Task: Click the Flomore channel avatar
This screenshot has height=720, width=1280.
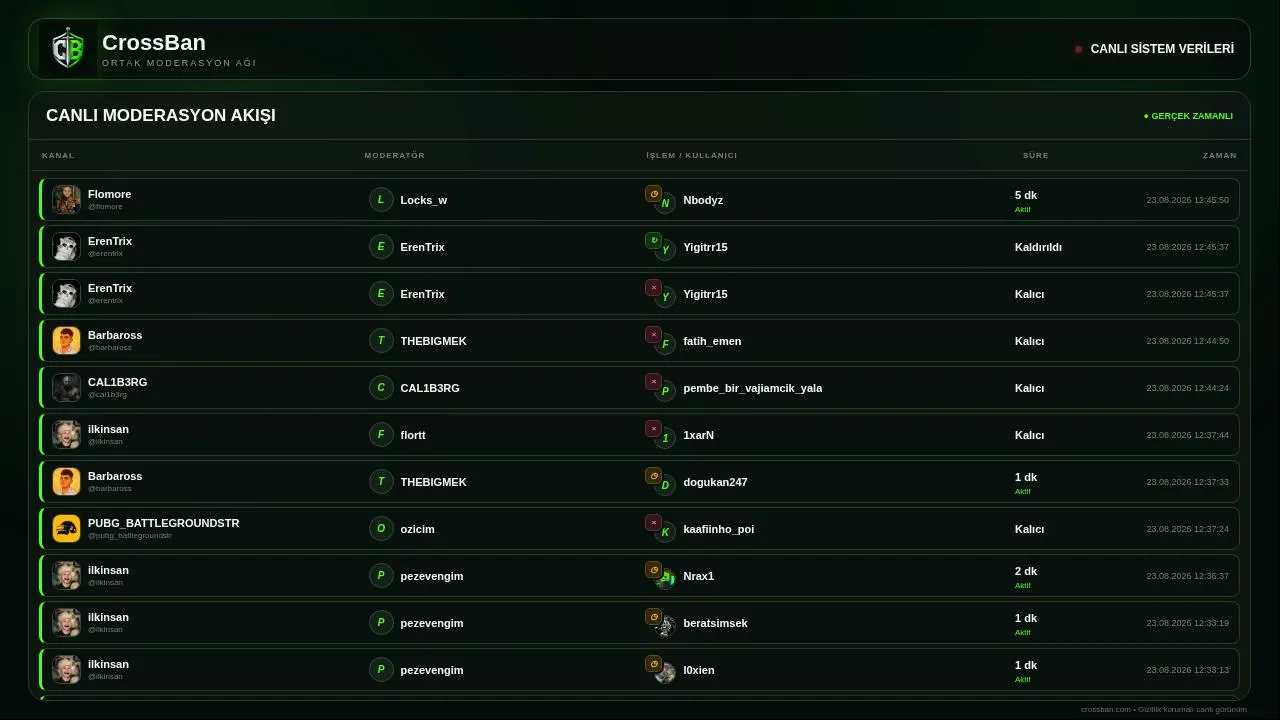Action: click(x=66, y=199)
